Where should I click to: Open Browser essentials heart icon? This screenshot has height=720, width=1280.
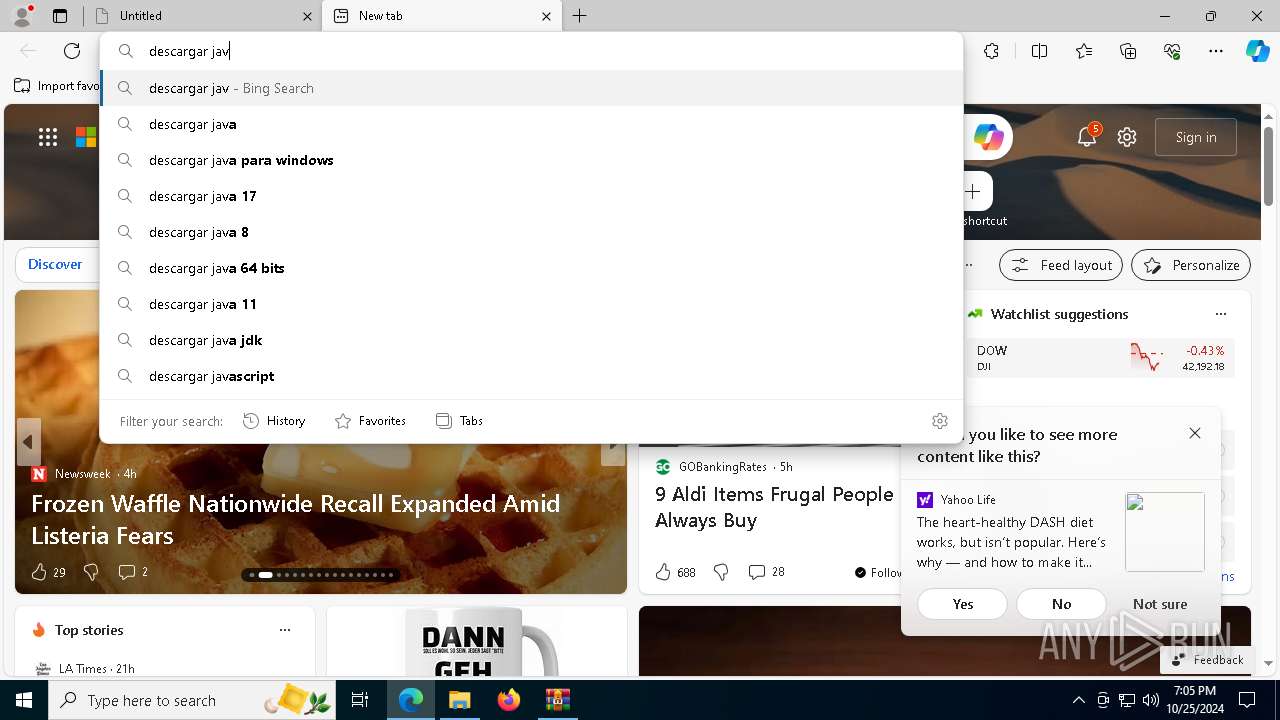(x=1172, y=51)
